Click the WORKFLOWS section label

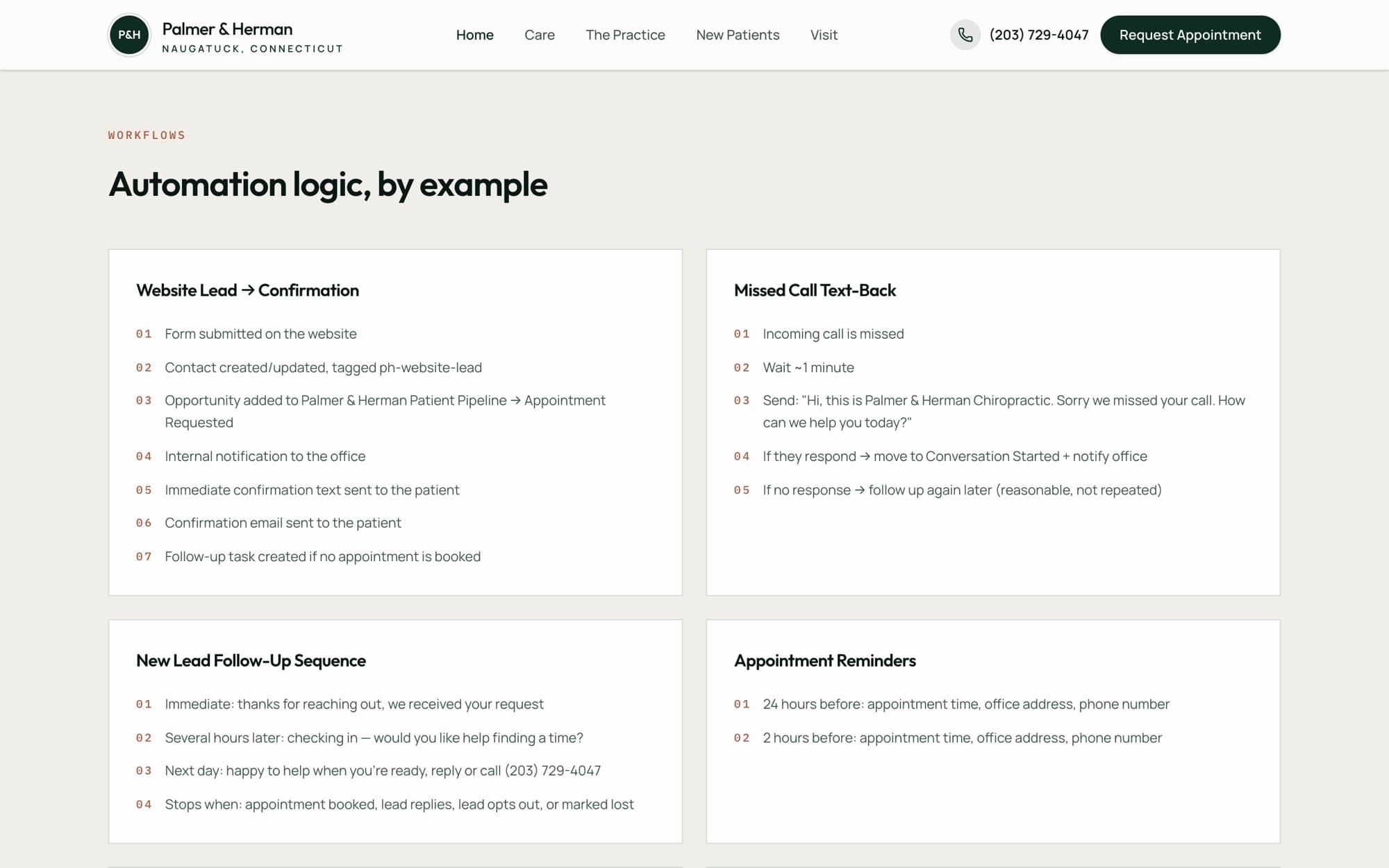(147, 135)
